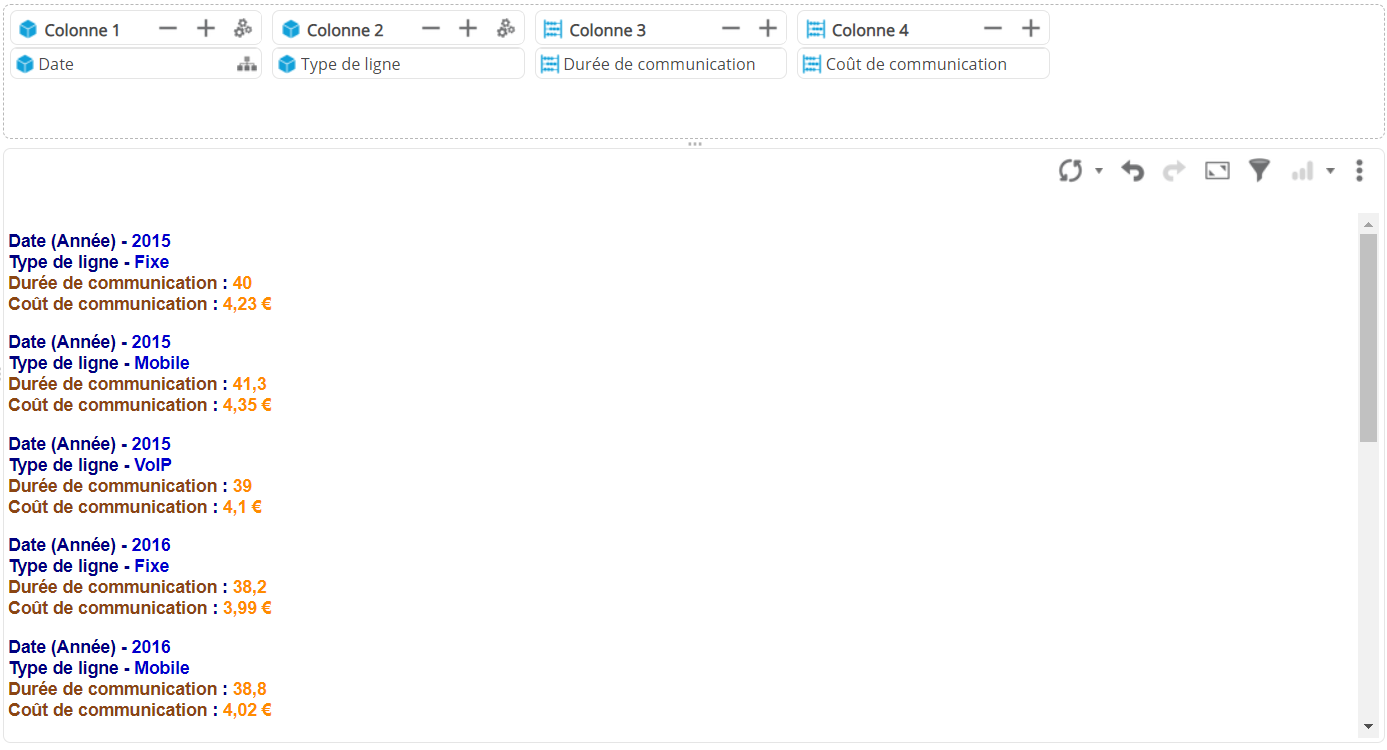Click the plus icon of Colonne 1
The image size is (1387, 750).
click(x=206, y=29)
